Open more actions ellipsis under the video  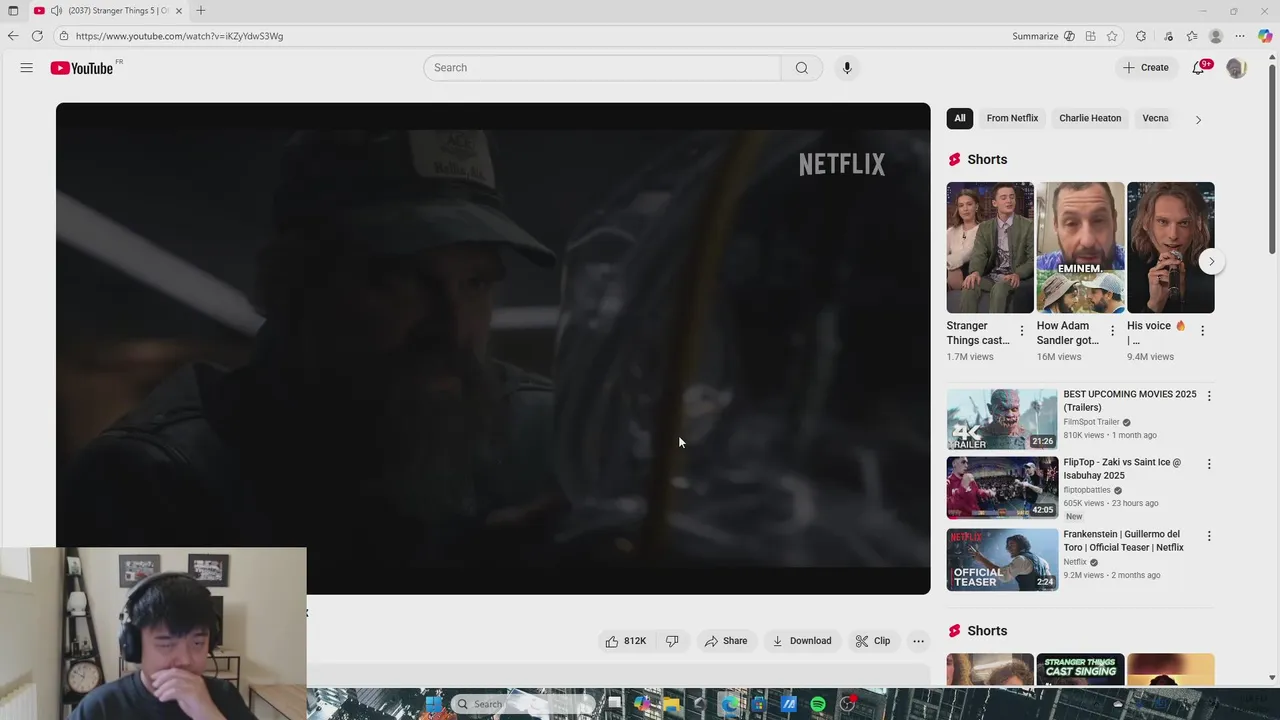(x=918, y=641)
